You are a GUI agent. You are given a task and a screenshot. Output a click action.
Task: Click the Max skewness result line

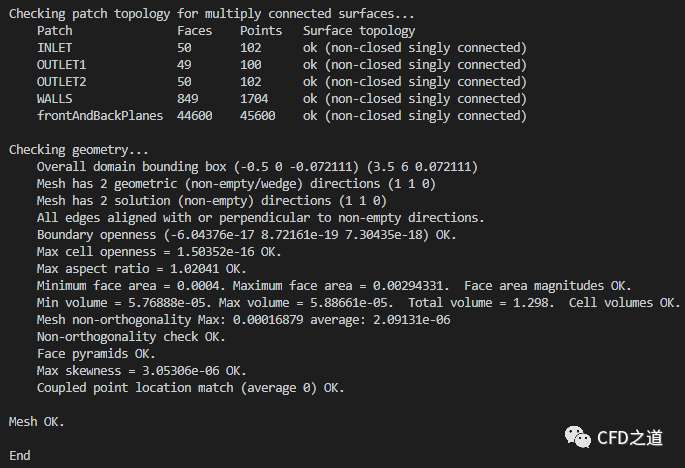pyautogui.click(x=140, y=370)
